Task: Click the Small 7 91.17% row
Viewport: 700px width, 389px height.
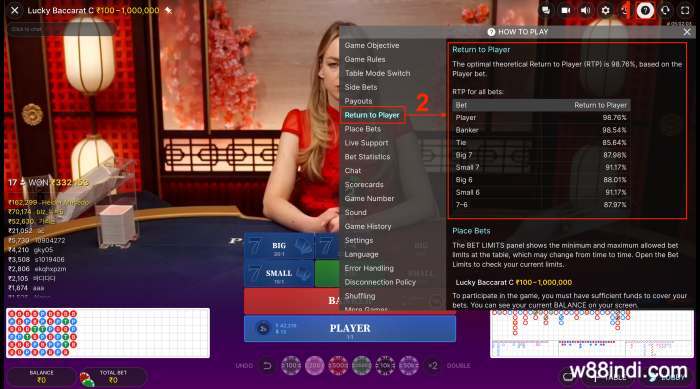Action: (541, 167)
